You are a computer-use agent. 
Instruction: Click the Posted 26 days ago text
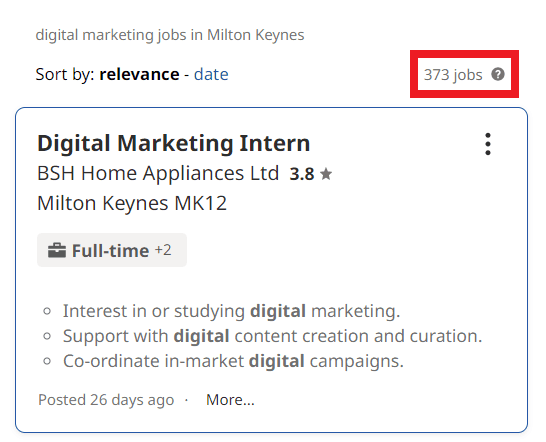106,400
